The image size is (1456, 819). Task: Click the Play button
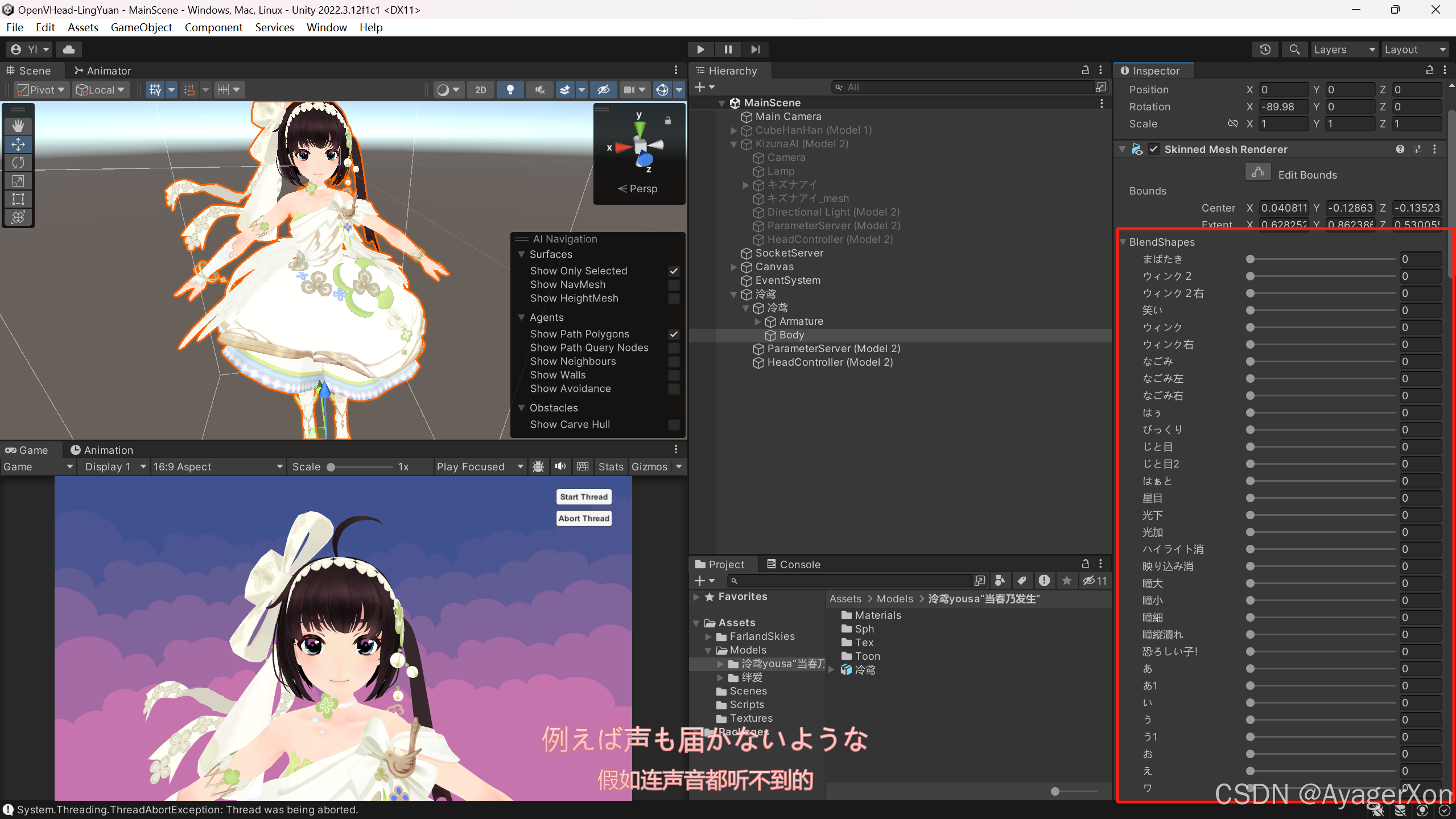(x=700, y=49)
